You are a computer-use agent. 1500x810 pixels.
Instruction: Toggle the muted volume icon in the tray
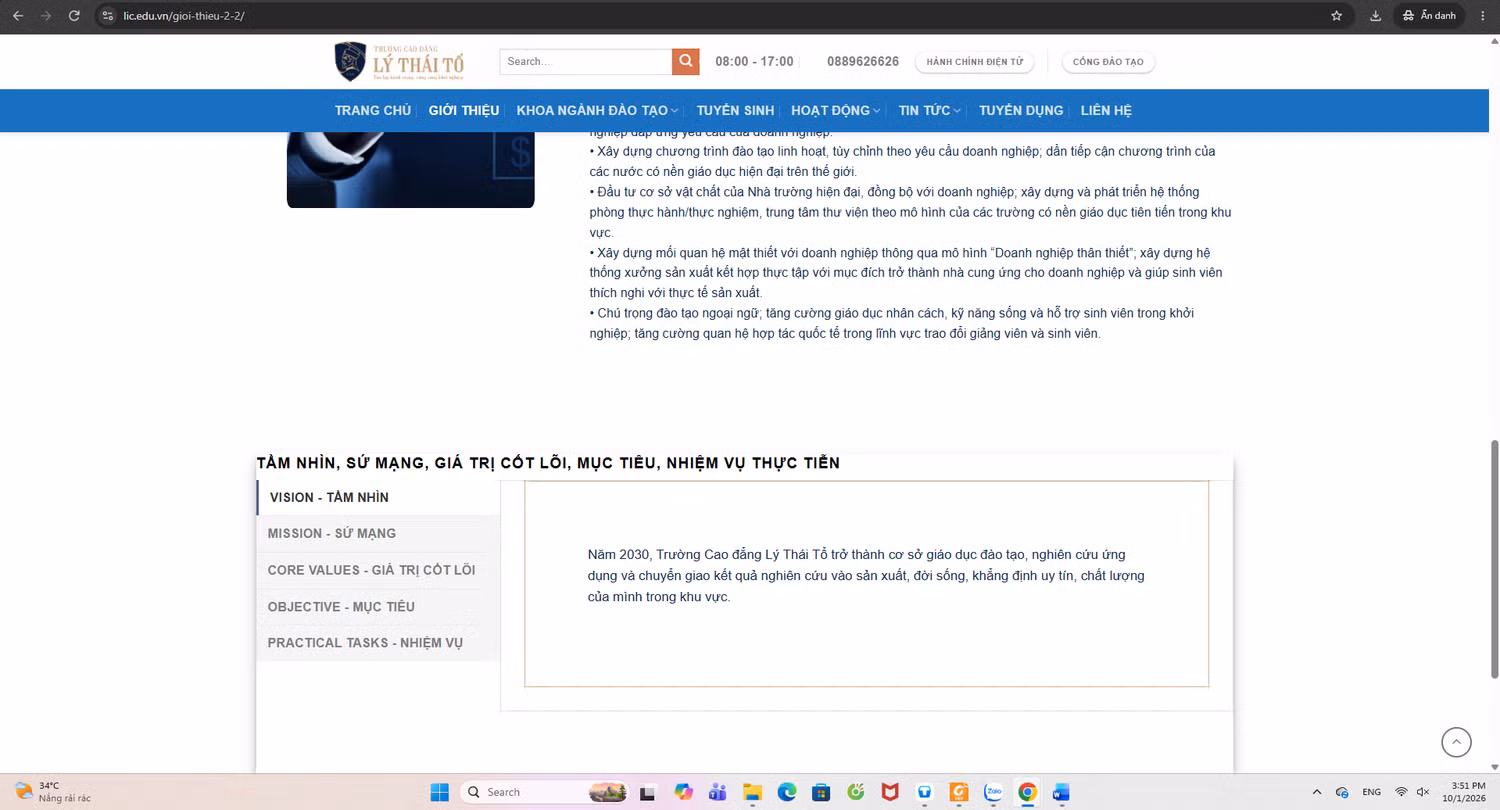[1423, 792]
